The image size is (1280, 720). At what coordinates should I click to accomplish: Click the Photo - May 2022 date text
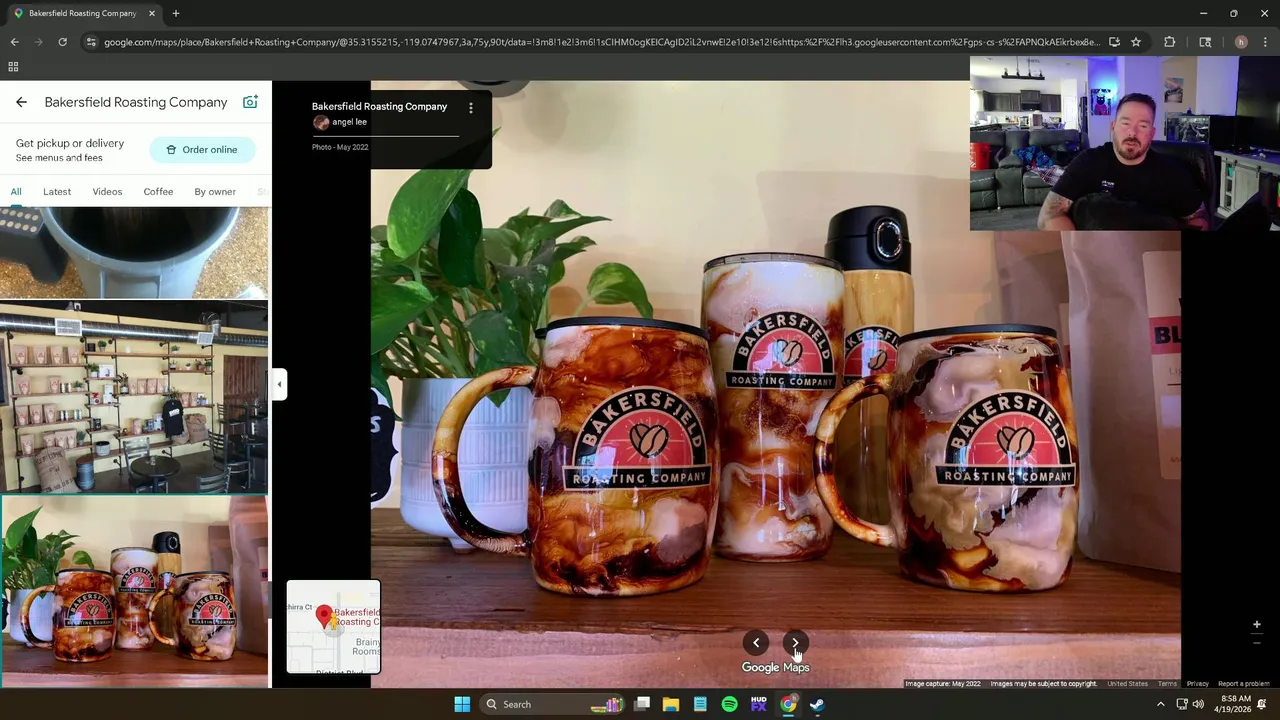coord(340,147)
